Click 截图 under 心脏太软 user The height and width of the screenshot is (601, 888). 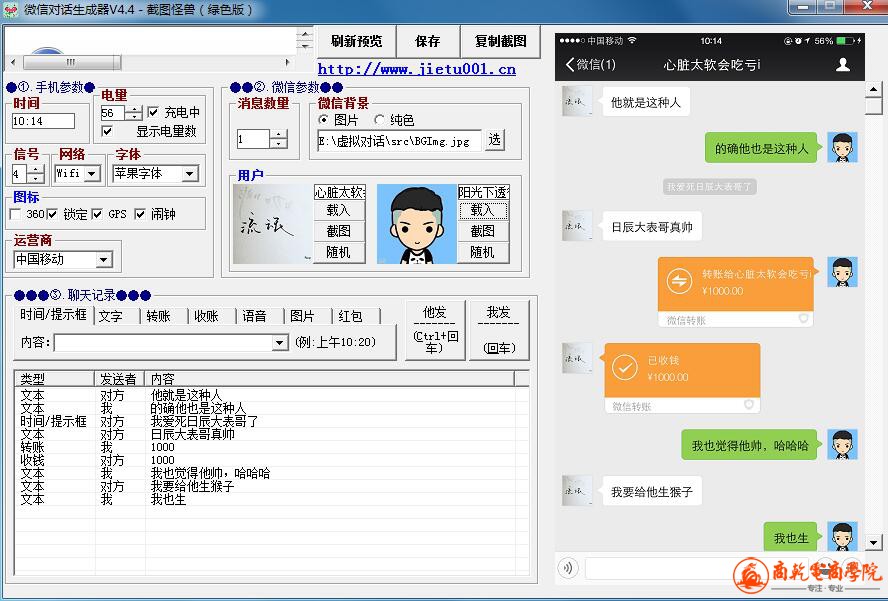pos(339,232)
